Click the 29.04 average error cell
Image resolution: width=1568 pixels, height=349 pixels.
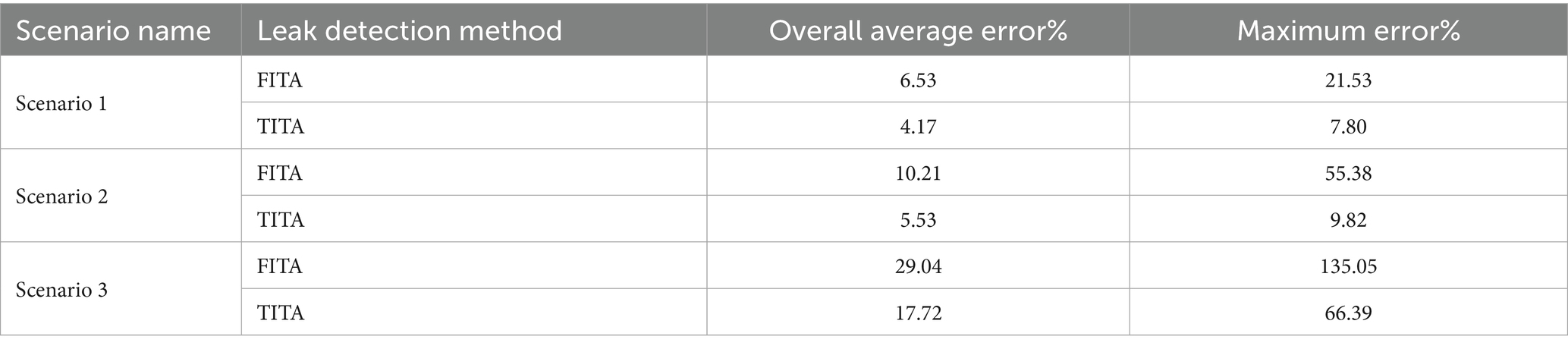coord(918,266)
